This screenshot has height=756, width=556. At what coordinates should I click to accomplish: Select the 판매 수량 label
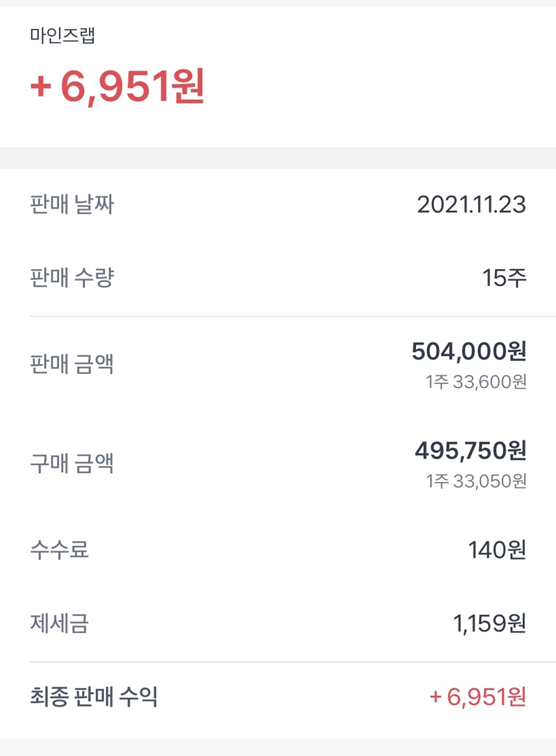pyautogui.click(x=72, y=278)
